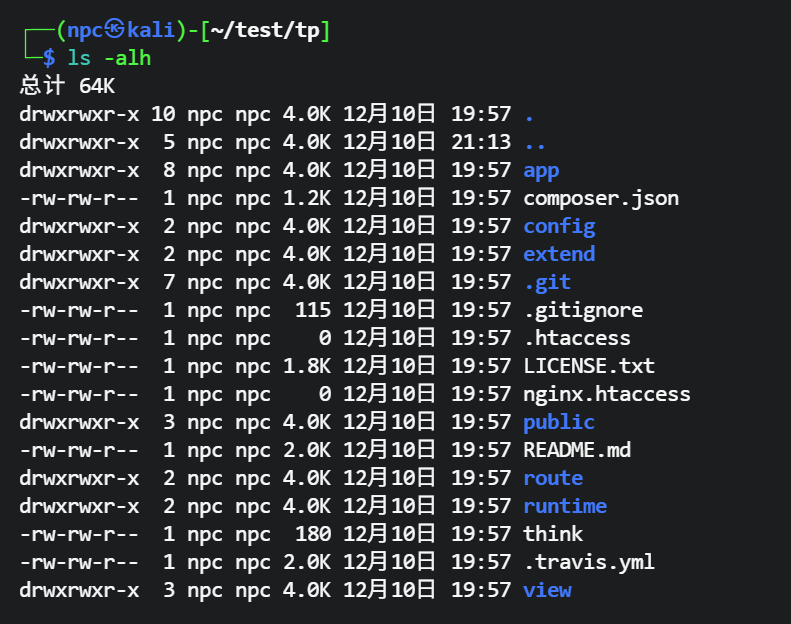Screen dimensions: 791x624
Task: Click the runtime directory name
Action: click(565, 506)
